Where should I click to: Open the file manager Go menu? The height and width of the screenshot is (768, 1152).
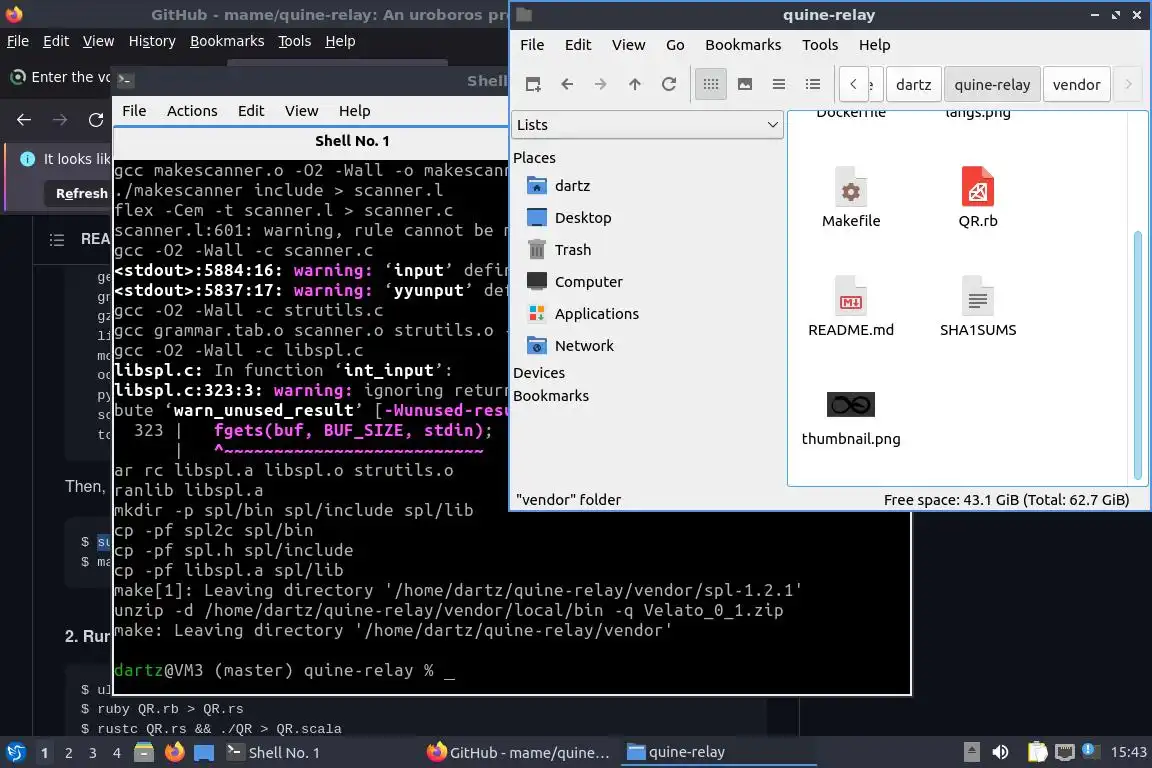(675, 45)
